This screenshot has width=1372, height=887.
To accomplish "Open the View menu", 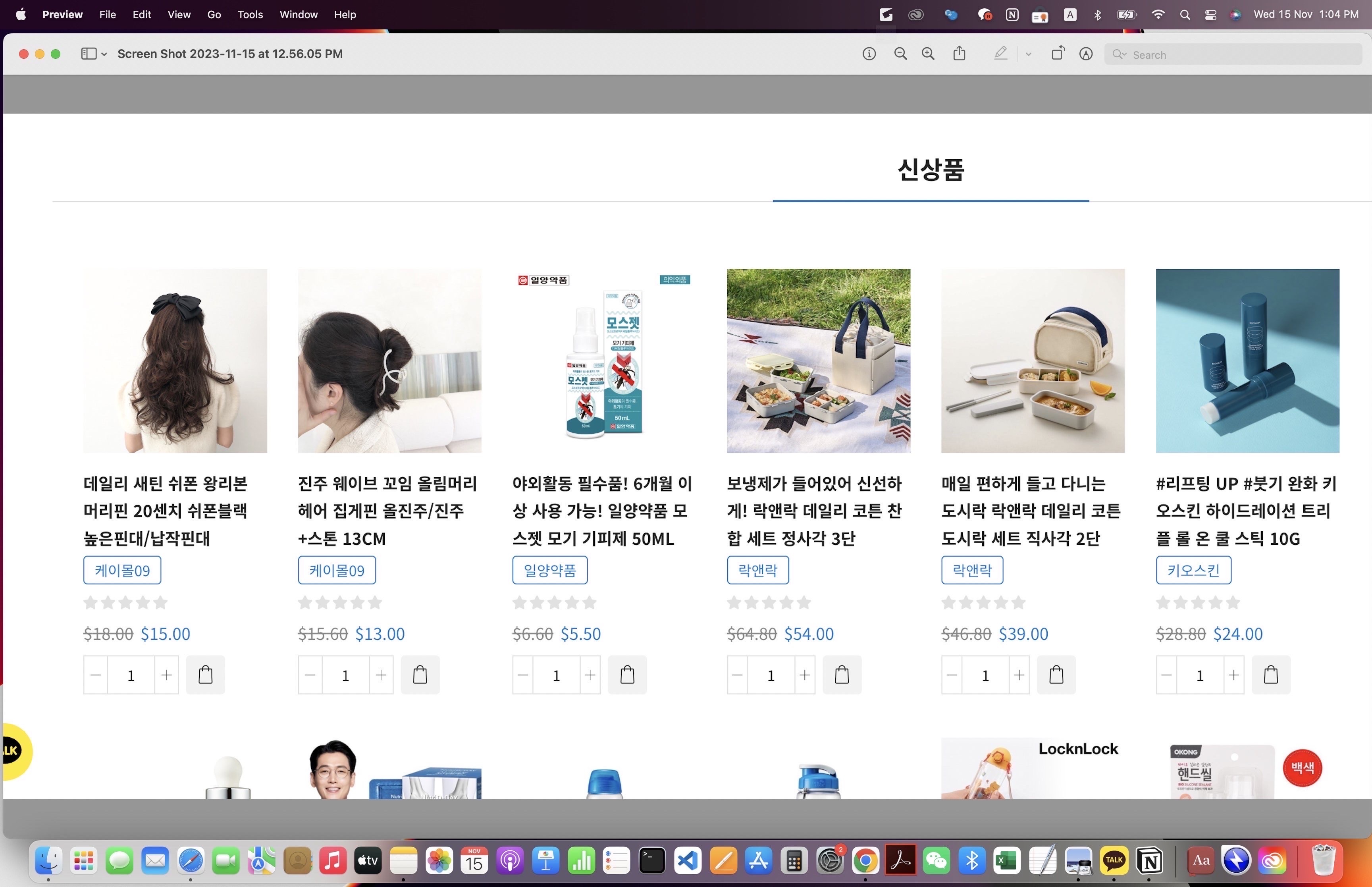I will tap(179, 14).
